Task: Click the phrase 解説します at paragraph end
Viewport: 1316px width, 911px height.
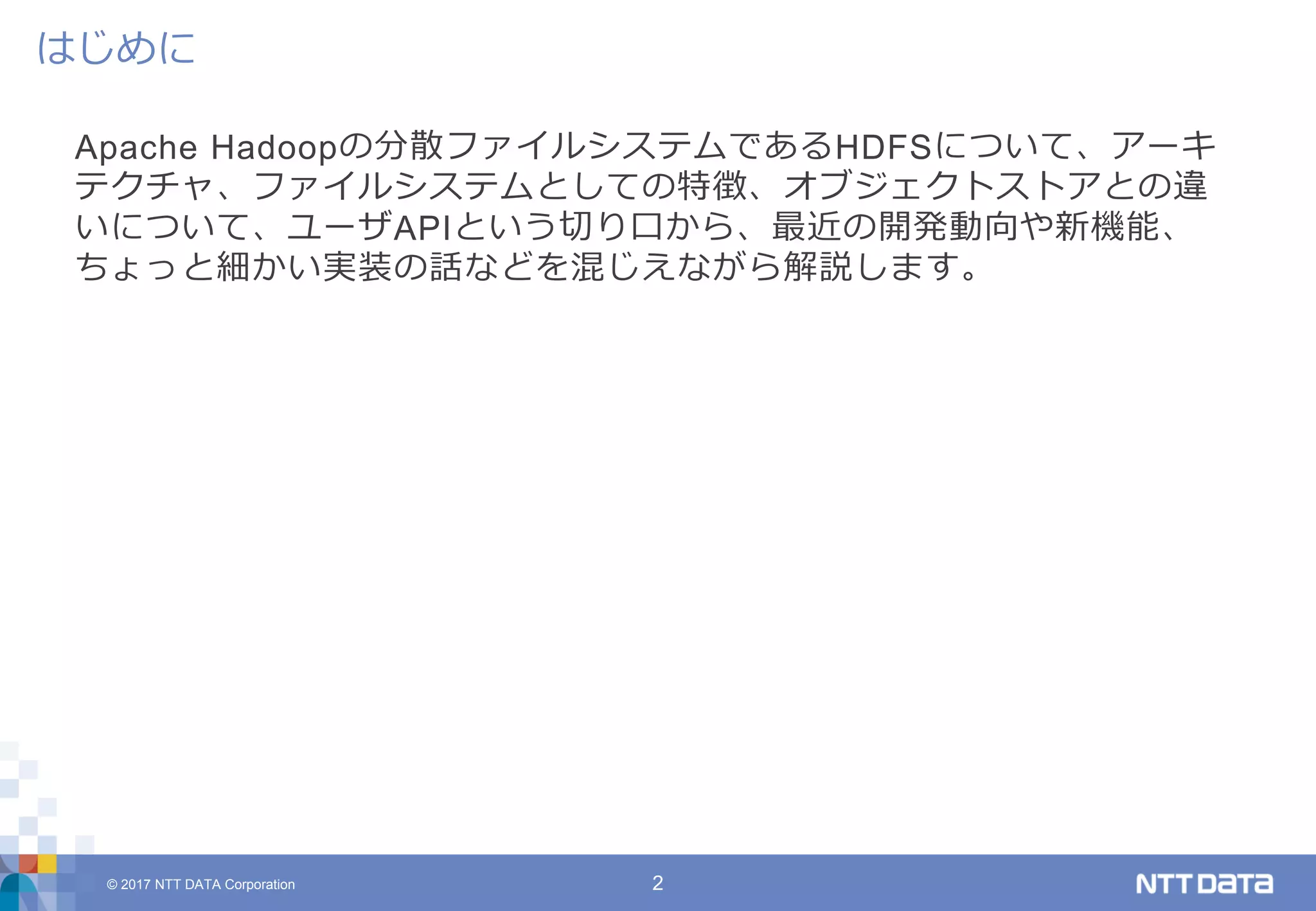Action: [871, 267]
